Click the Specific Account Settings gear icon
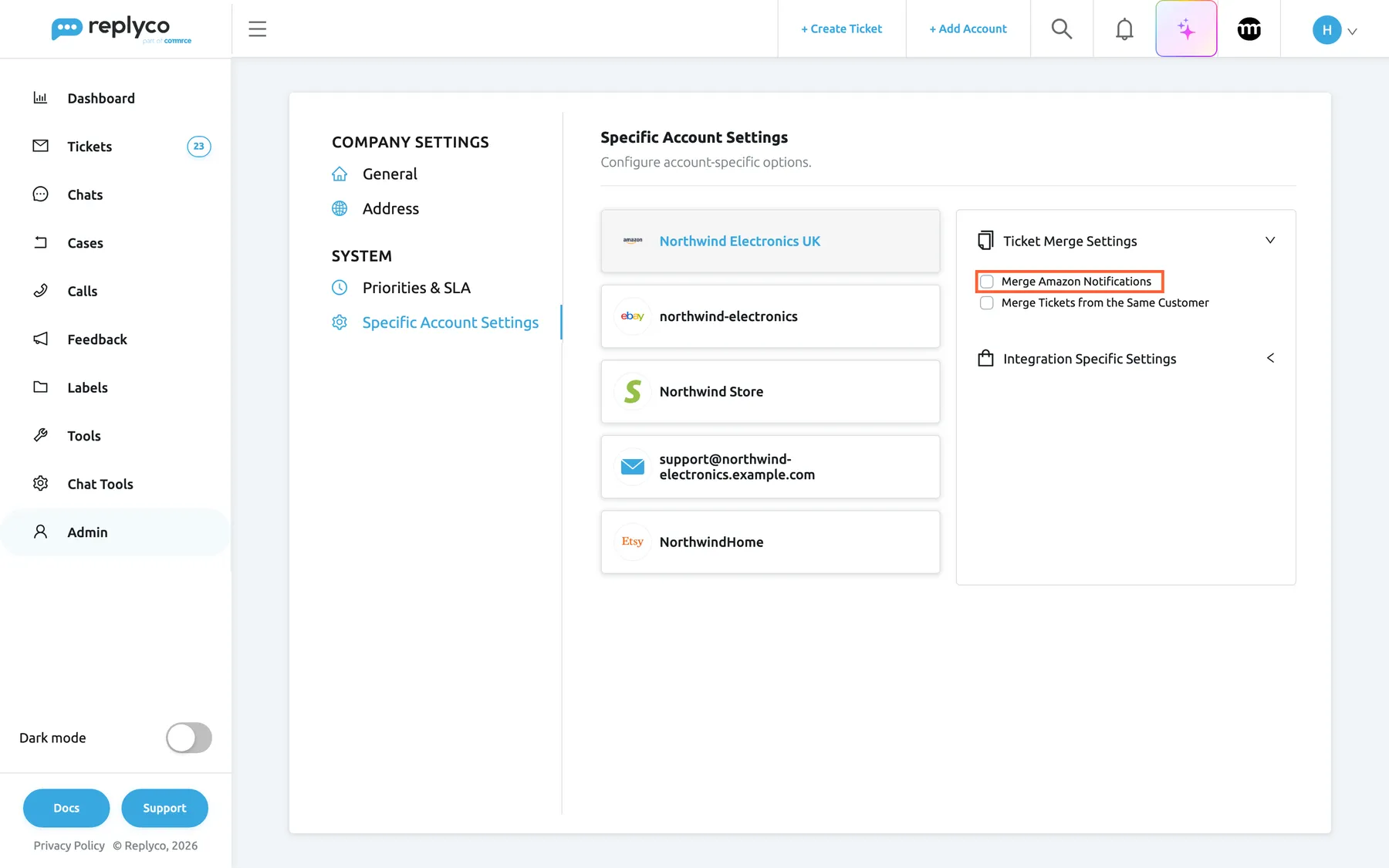 [x=340, y=323]
